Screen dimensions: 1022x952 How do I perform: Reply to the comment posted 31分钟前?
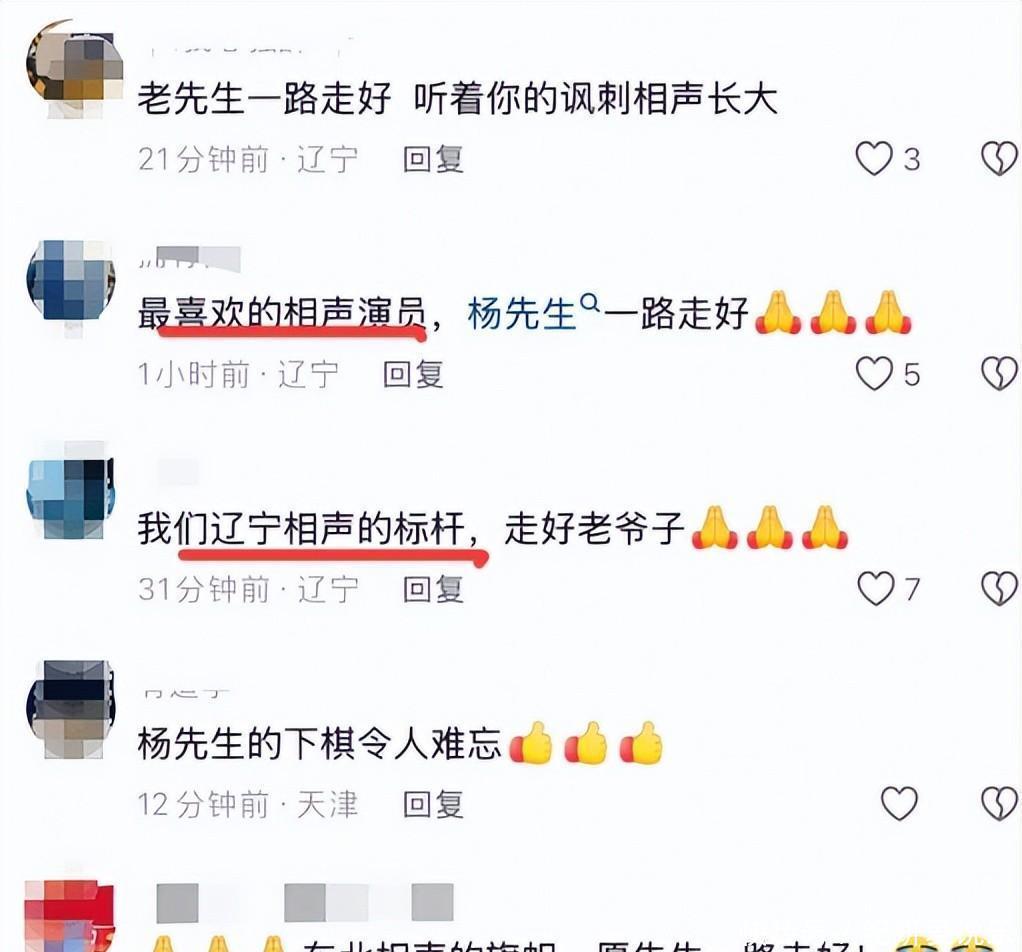[433, 590]
